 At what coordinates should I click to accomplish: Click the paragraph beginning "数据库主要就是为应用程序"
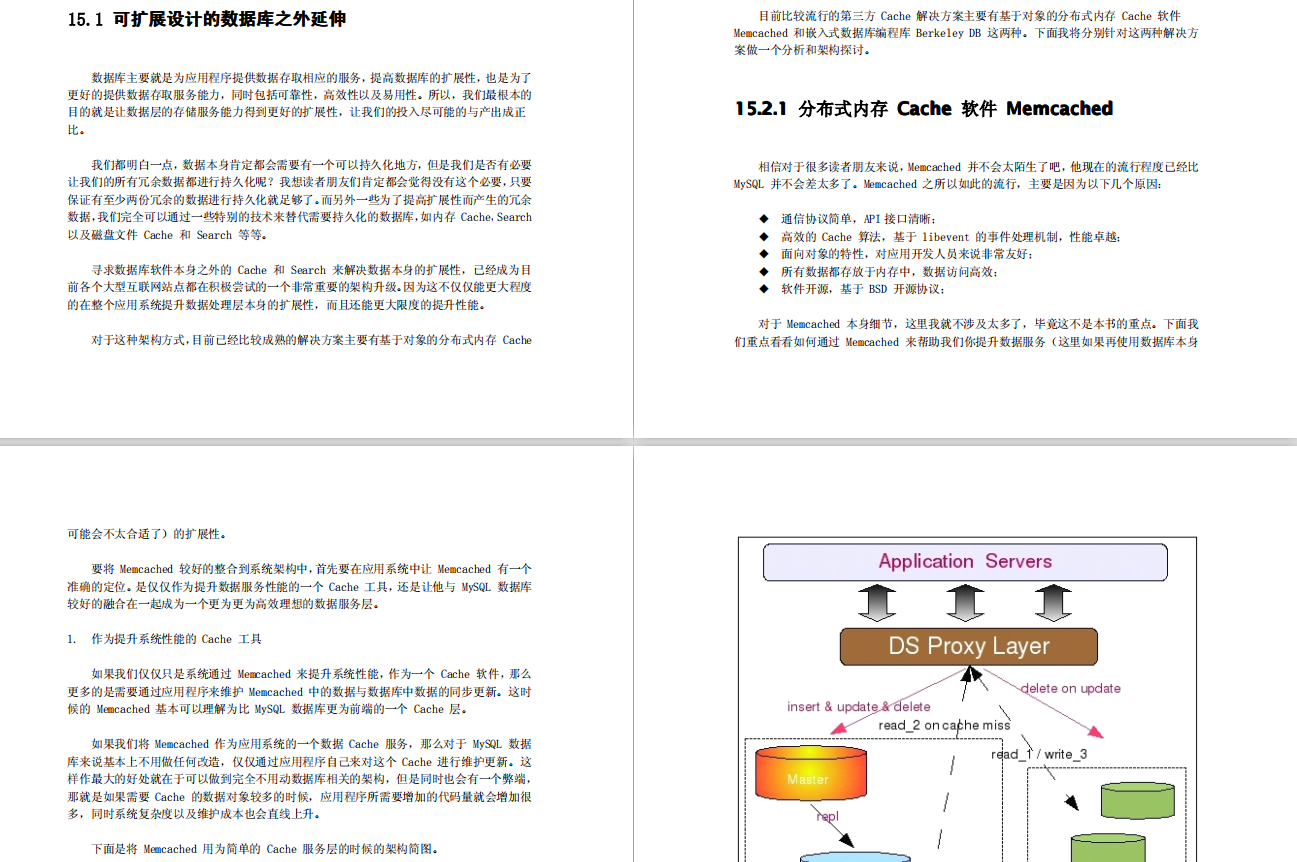tap(299, 103)
